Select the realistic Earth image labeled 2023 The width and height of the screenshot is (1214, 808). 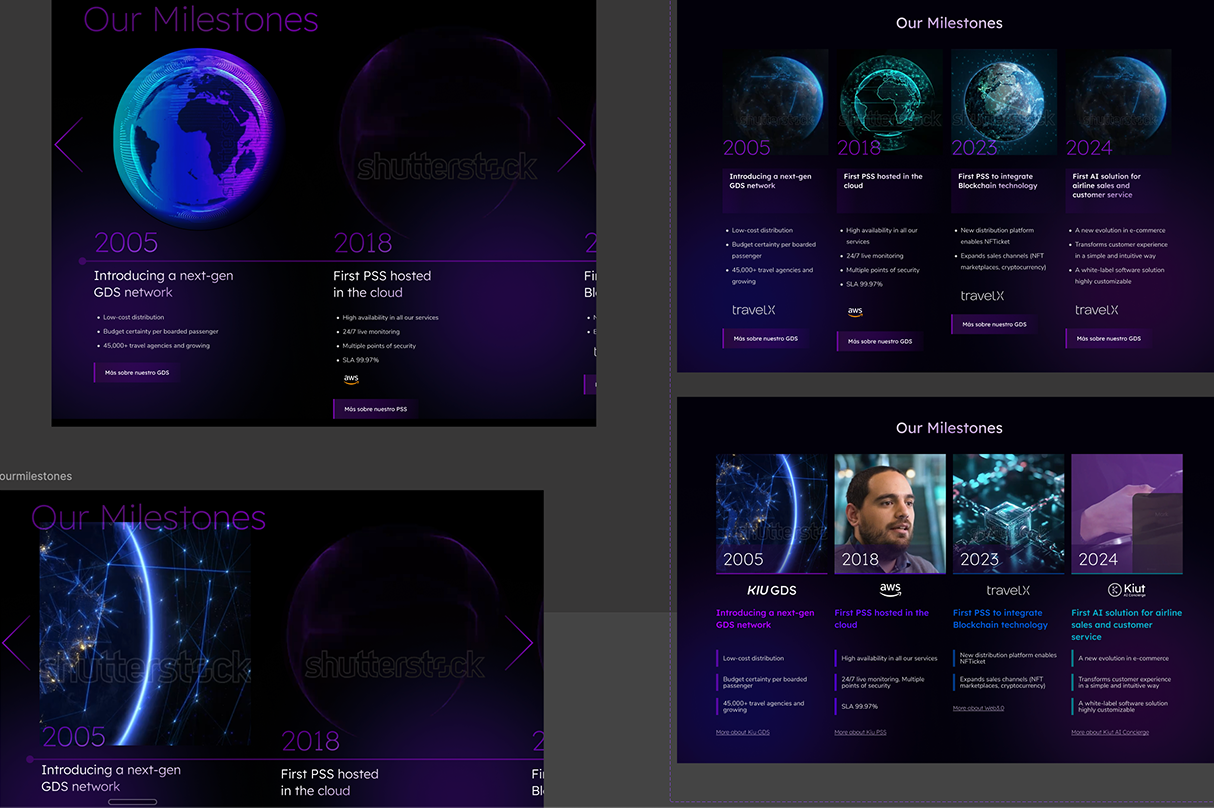pyautogui.click(x=1004, y=102)
